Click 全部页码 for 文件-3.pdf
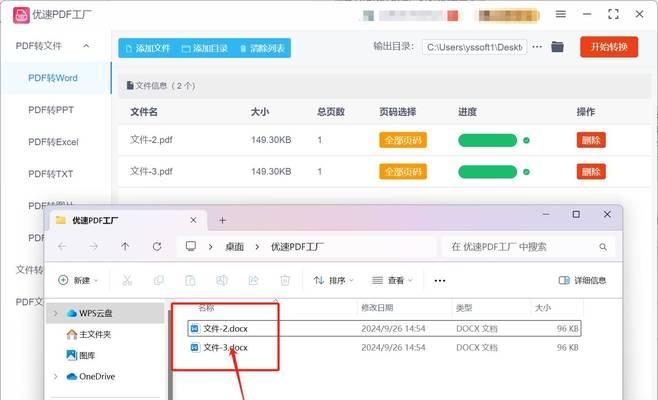Viewport: 658px width, 400px height. pyautogui.click(x=403, y=172)
